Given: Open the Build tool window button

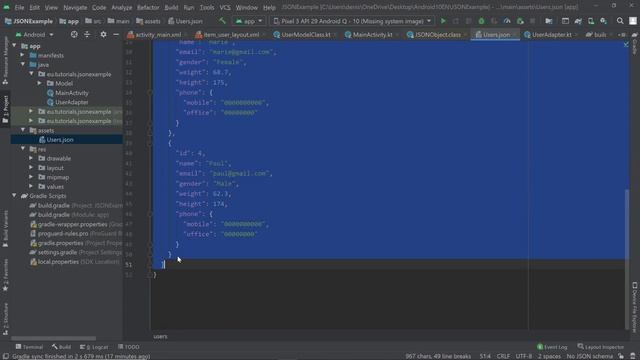Looking at the screenshot, I should [x=62, y=347].
